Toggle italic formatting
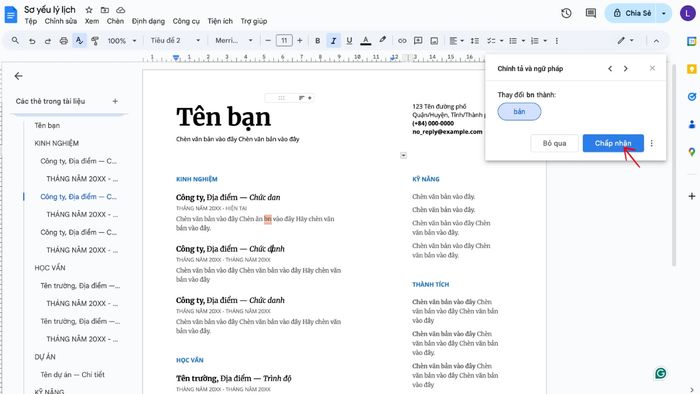 (x=333, y=41)
